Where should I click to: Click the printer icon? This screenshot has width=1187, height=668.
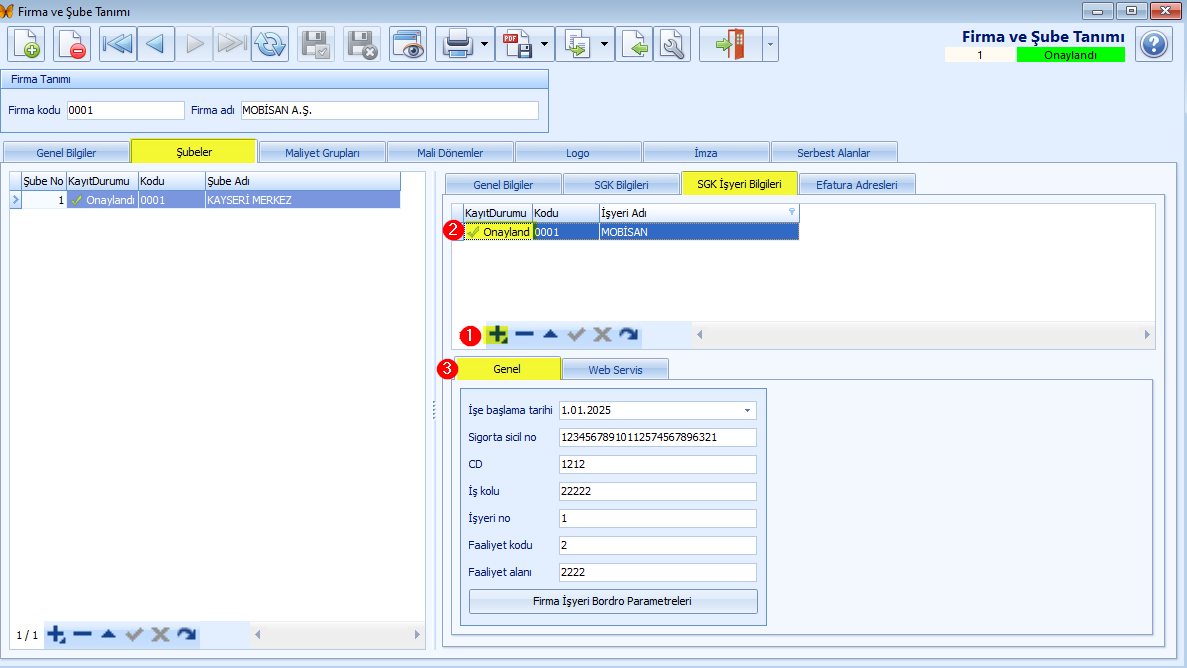point(458,44)
